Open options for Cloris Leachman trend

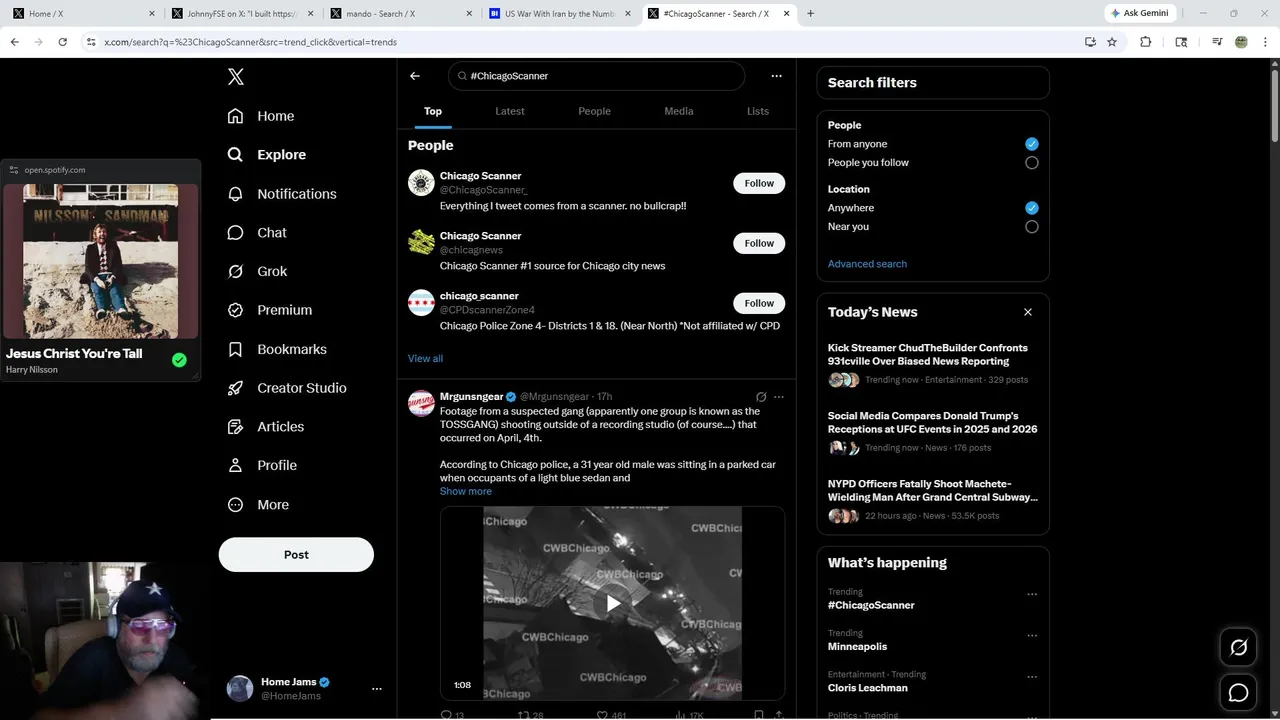(x=1032, y=677)
